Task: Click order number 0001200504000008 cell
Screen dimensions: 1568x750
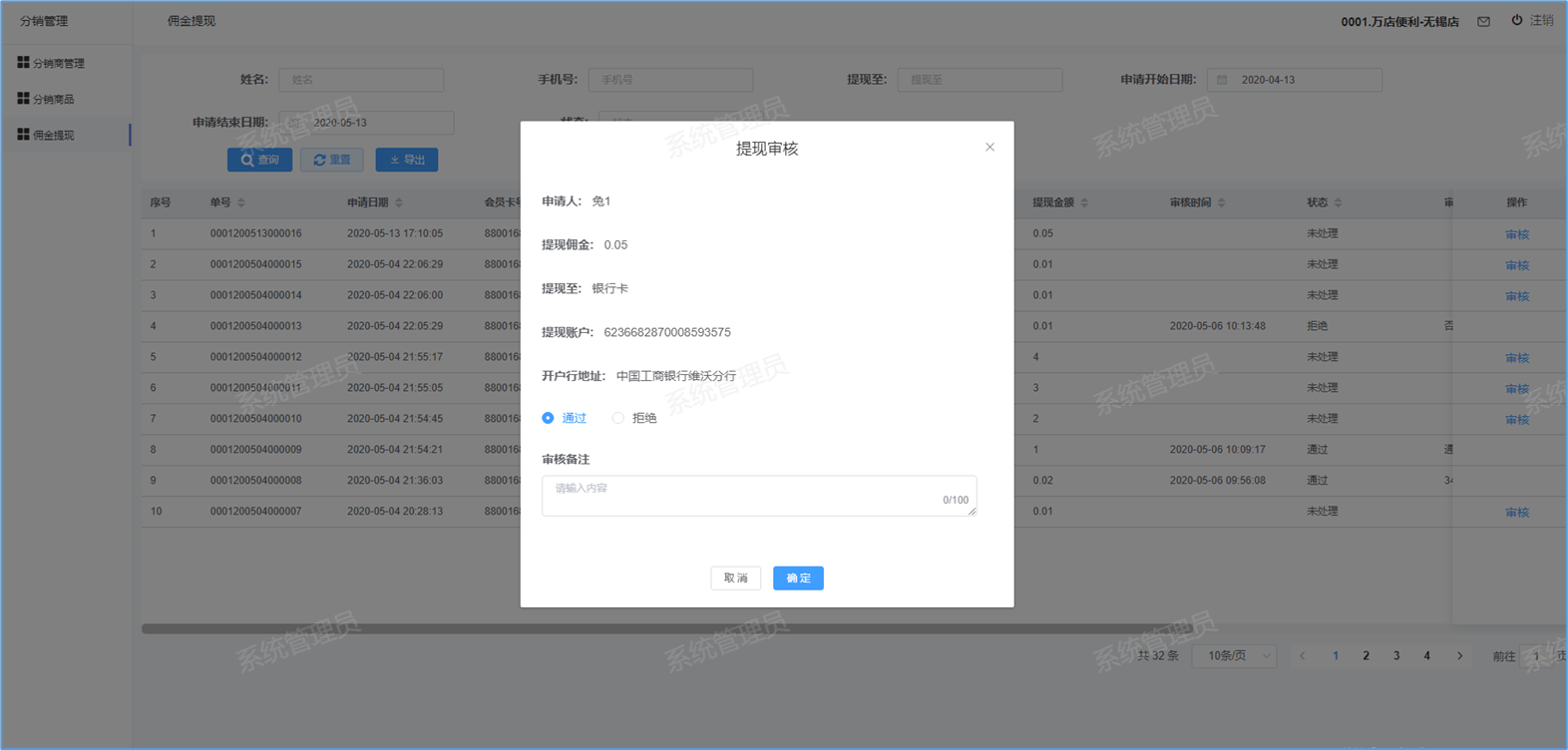Action: [255, 481]
